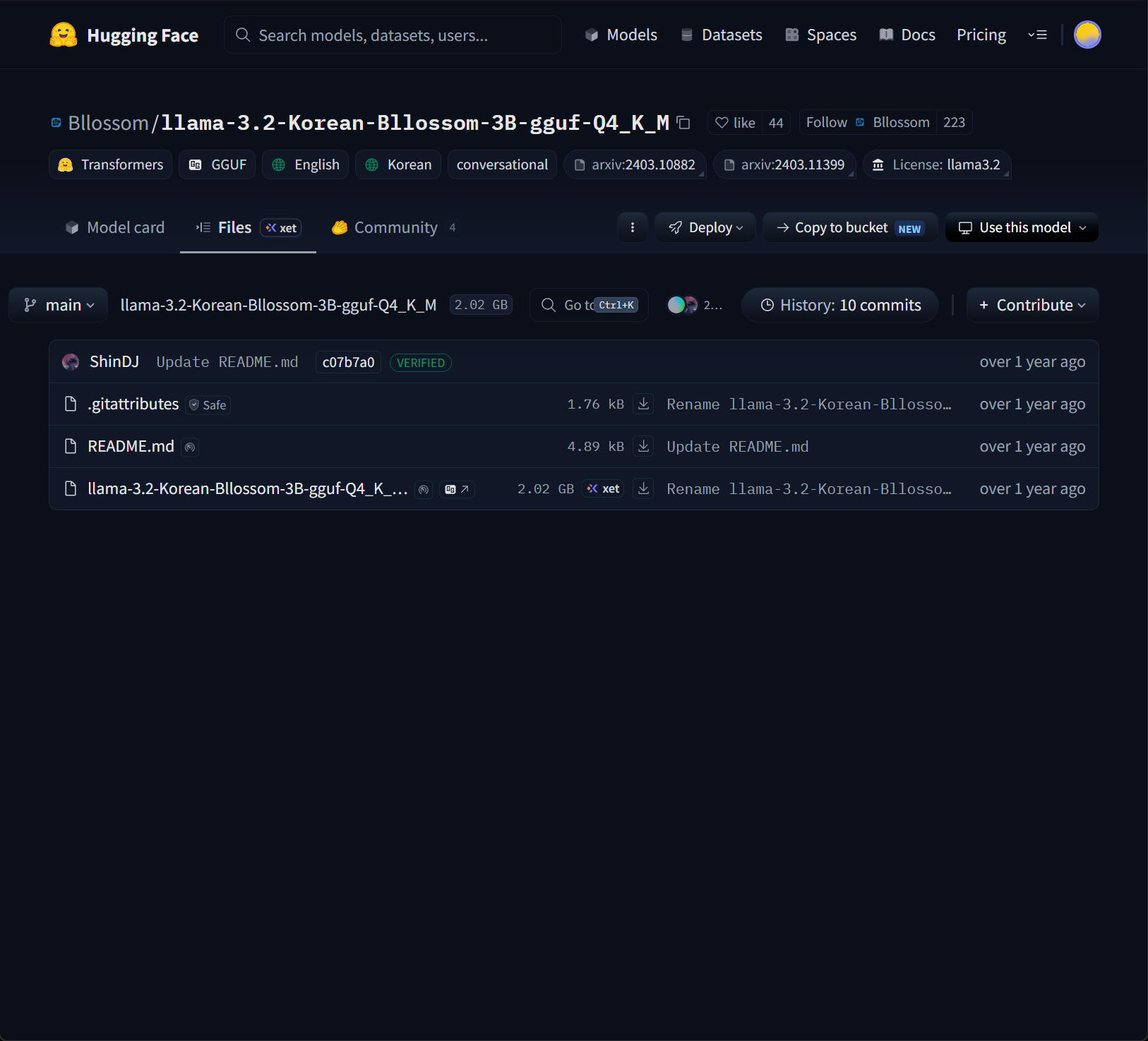The width and height of the screenshot is (1148, 1041).
Task: Open the arxiv:2403.11399 paper tag
Action: pos(784,164)
